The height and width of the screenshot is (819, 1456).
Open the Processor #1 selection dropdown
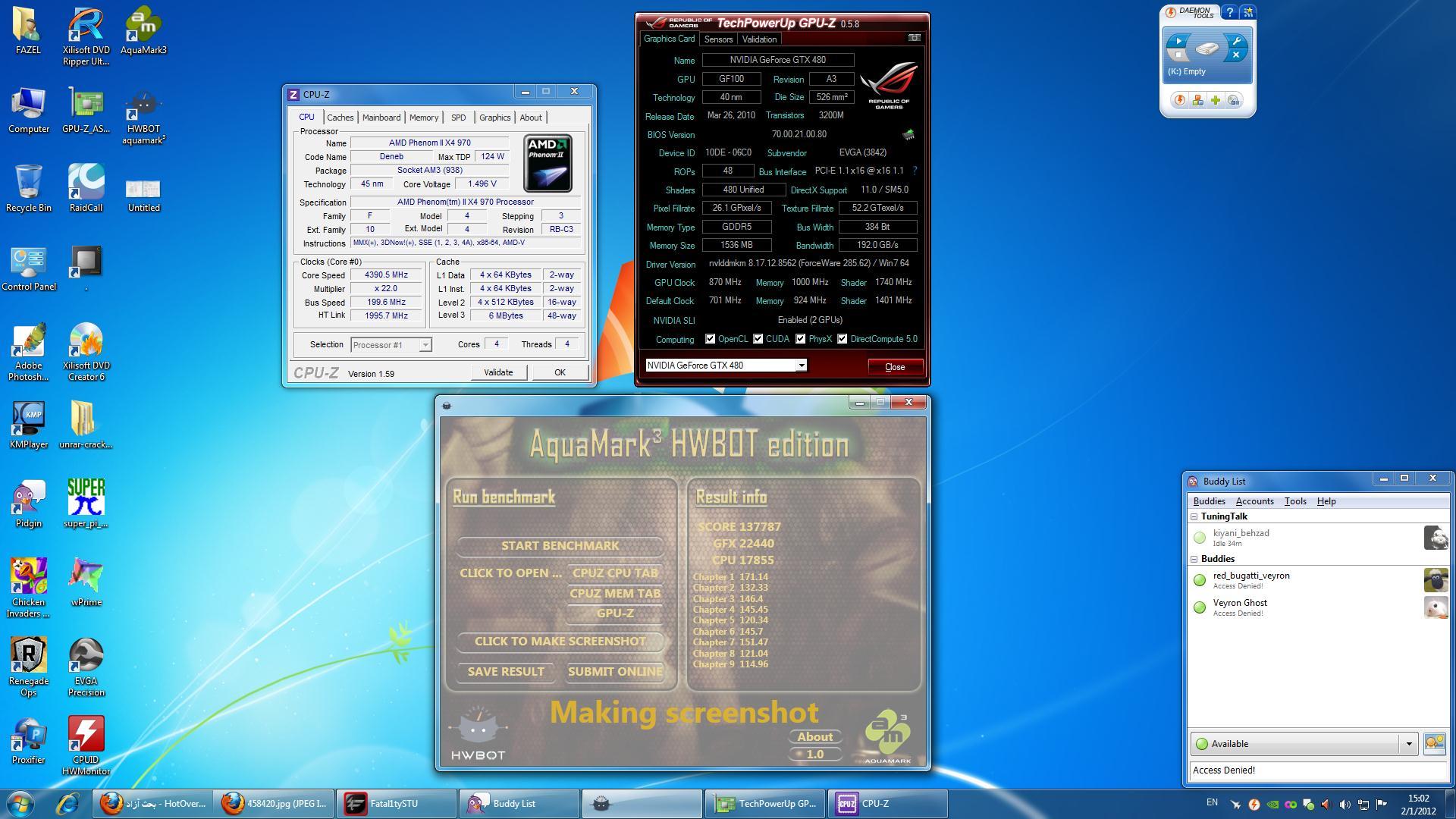[391, 345]
